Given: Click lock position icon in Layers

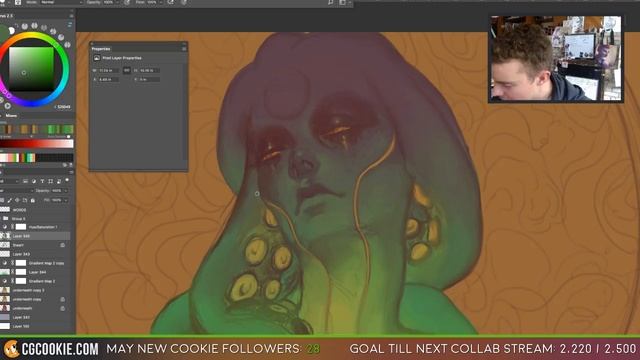Looking at the screenshot, I should coord(17,200).
